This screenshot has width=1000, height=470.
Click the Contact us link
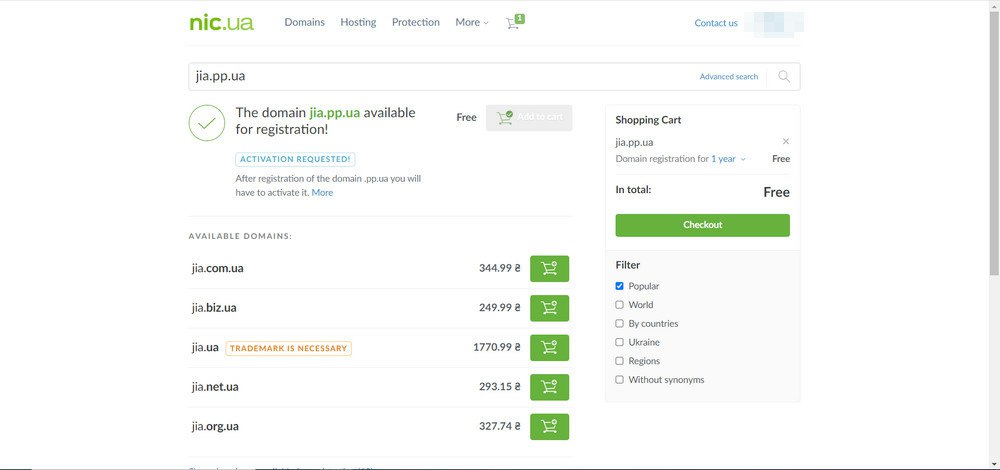[716, 23]
